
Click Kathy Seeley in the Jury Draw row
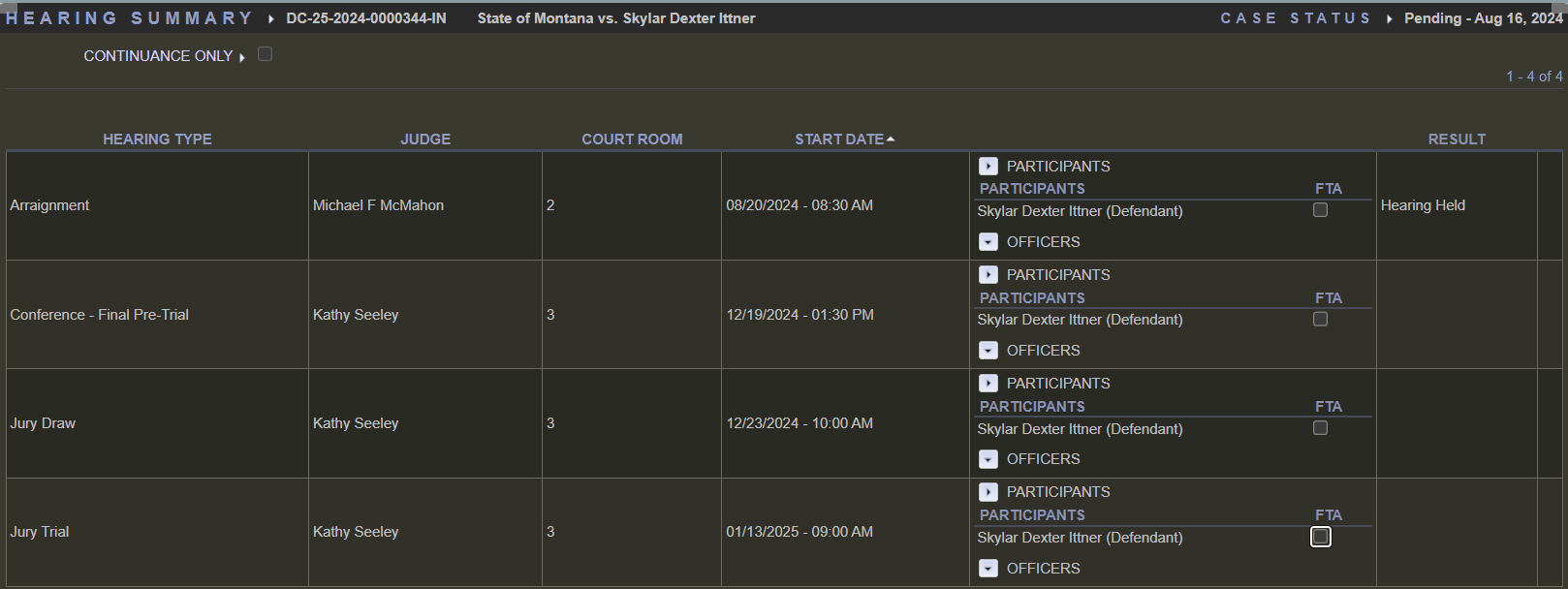[356, 423]
